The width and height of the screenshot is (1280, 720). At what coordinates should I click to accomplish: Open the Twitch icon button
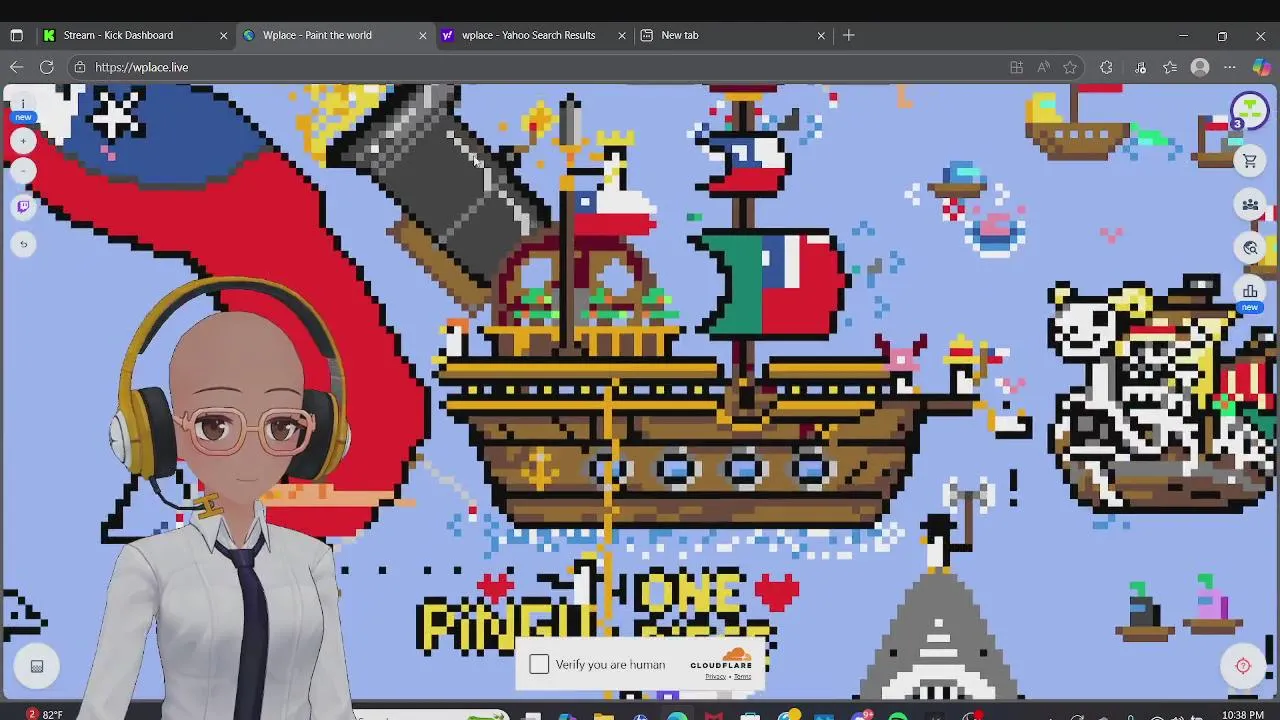[23, 207]
